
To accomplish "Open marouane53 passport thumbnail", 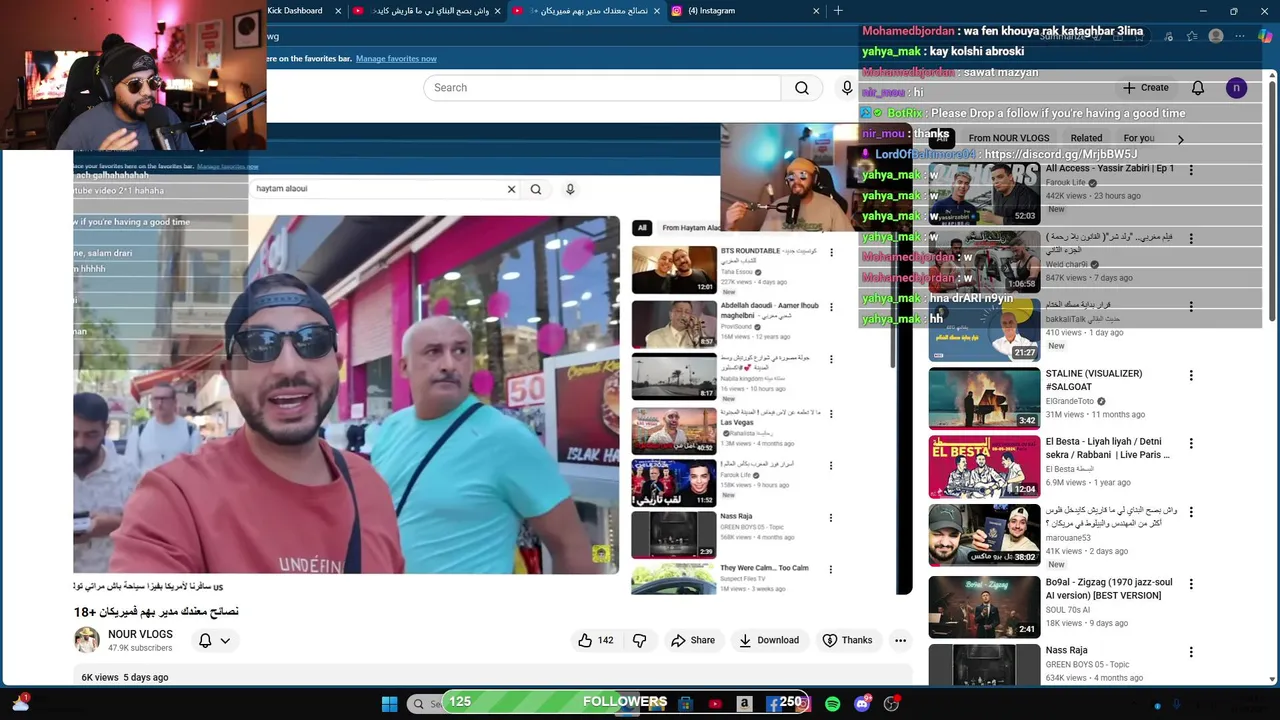I will [x=984, y=536].
